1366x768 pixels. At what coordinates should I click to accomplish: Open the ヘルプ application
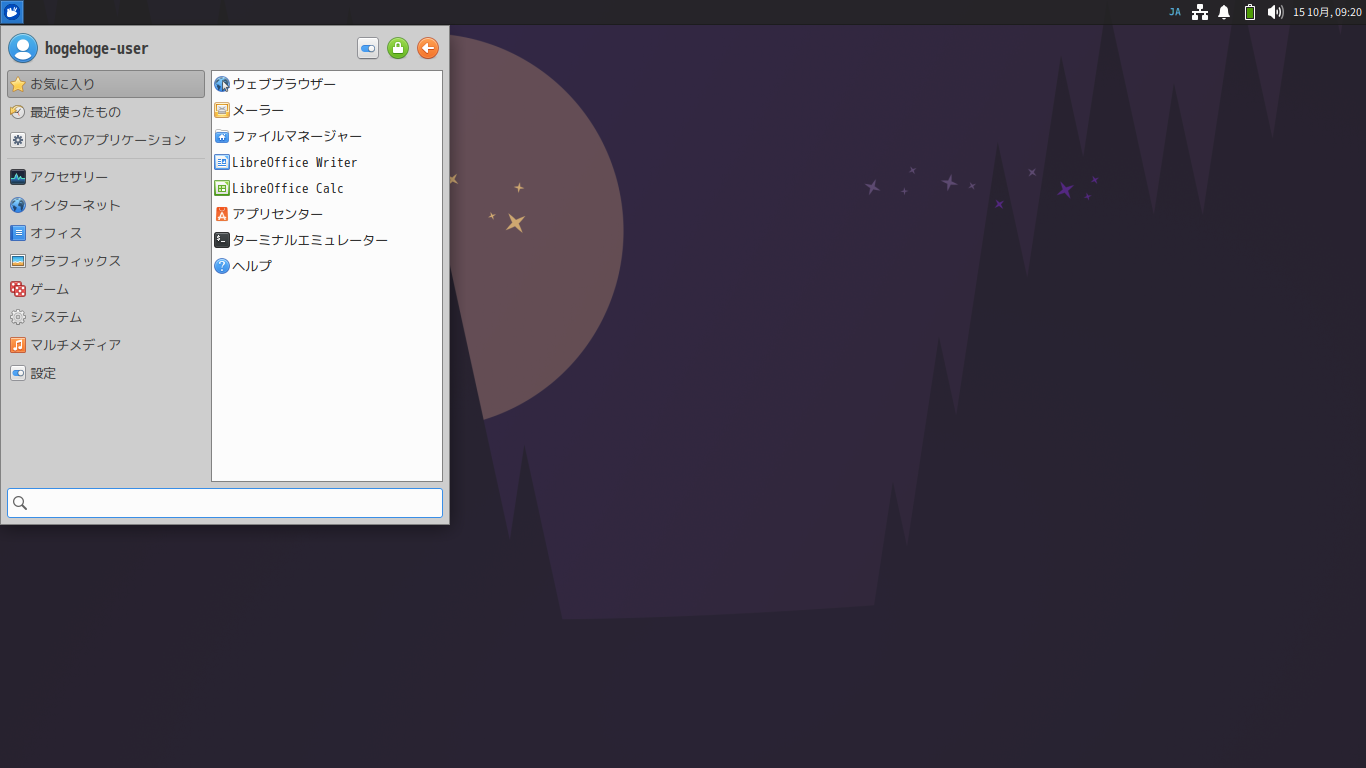(x=250, y=266)
